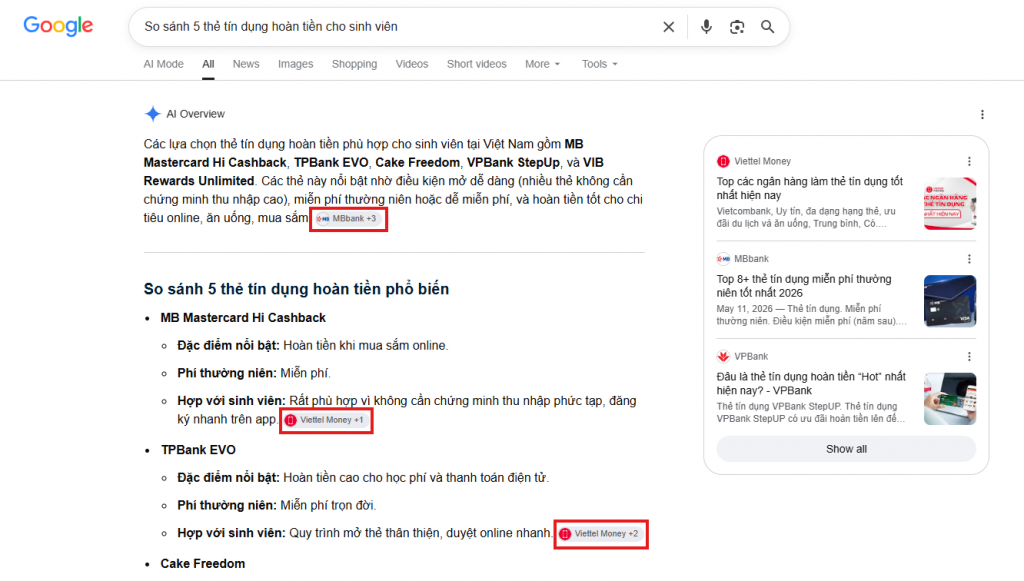Open 'Top các ngân hàng làm thẻ tín dụng' article
The width and height of the screenshot is (1024, 581).
click(810, 188)
